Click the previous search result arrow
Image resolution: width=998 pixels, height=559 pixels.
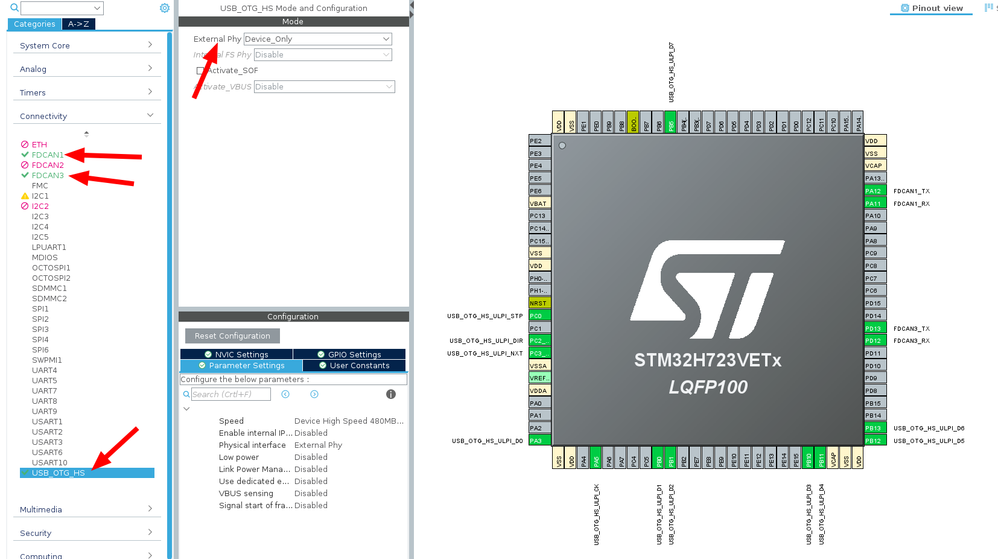pos(285,394)
